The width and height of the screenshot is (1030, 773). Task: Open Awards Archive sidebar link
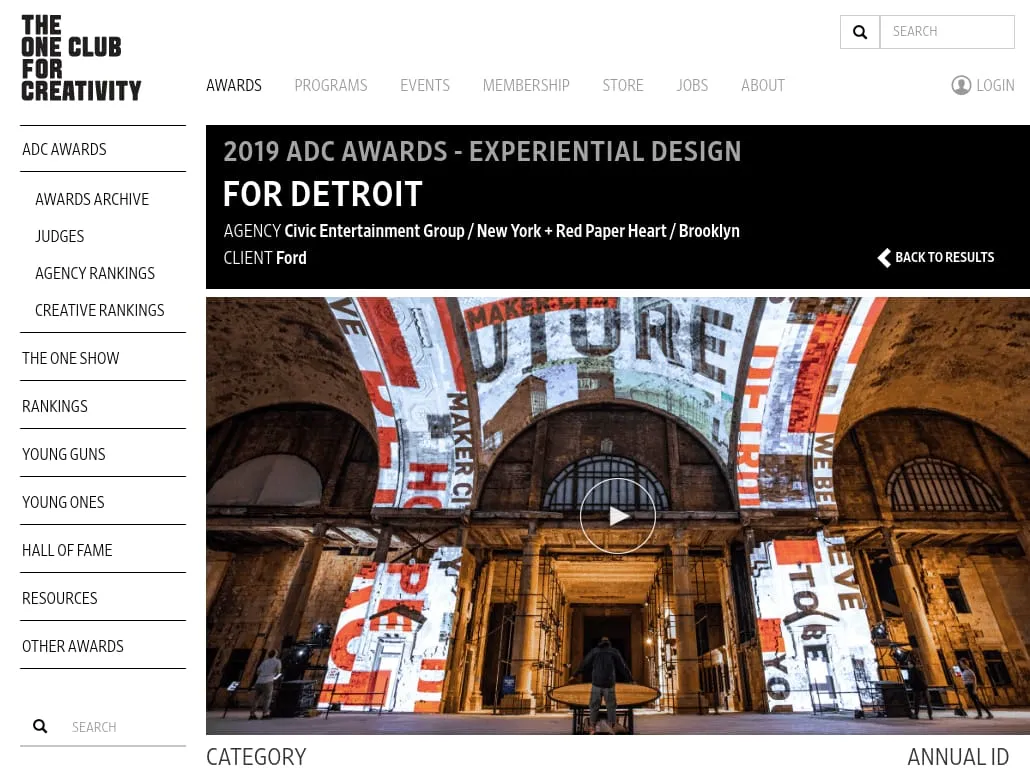(92, 199)
